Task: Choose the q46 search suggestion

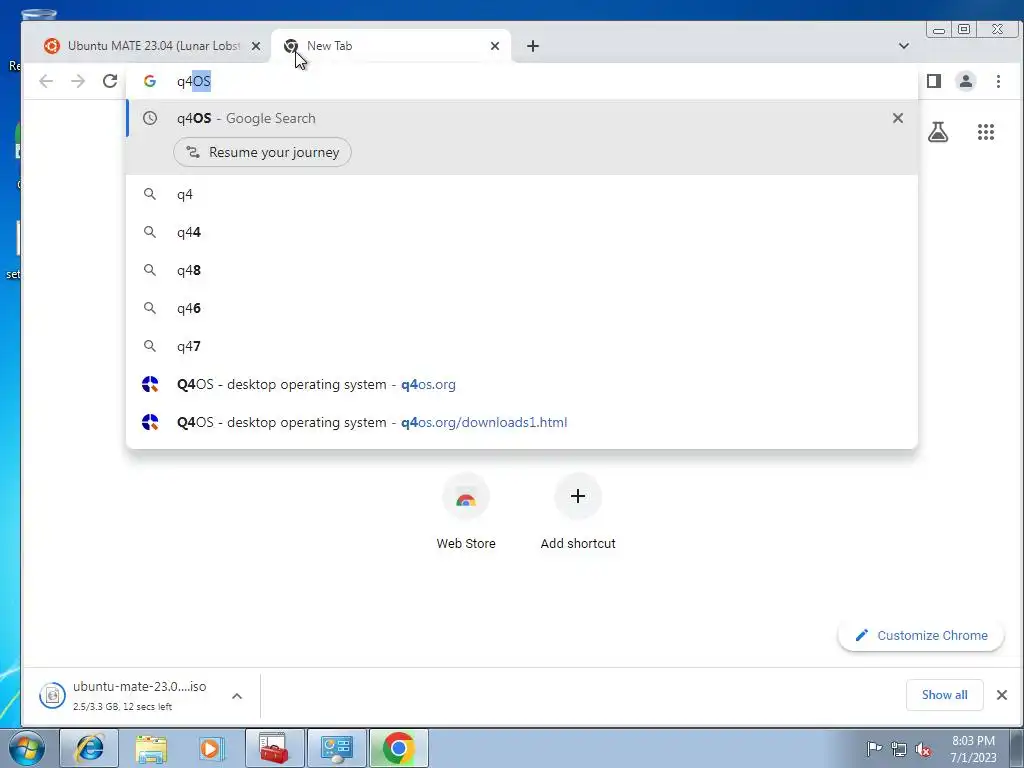Action: click(521, 308)
